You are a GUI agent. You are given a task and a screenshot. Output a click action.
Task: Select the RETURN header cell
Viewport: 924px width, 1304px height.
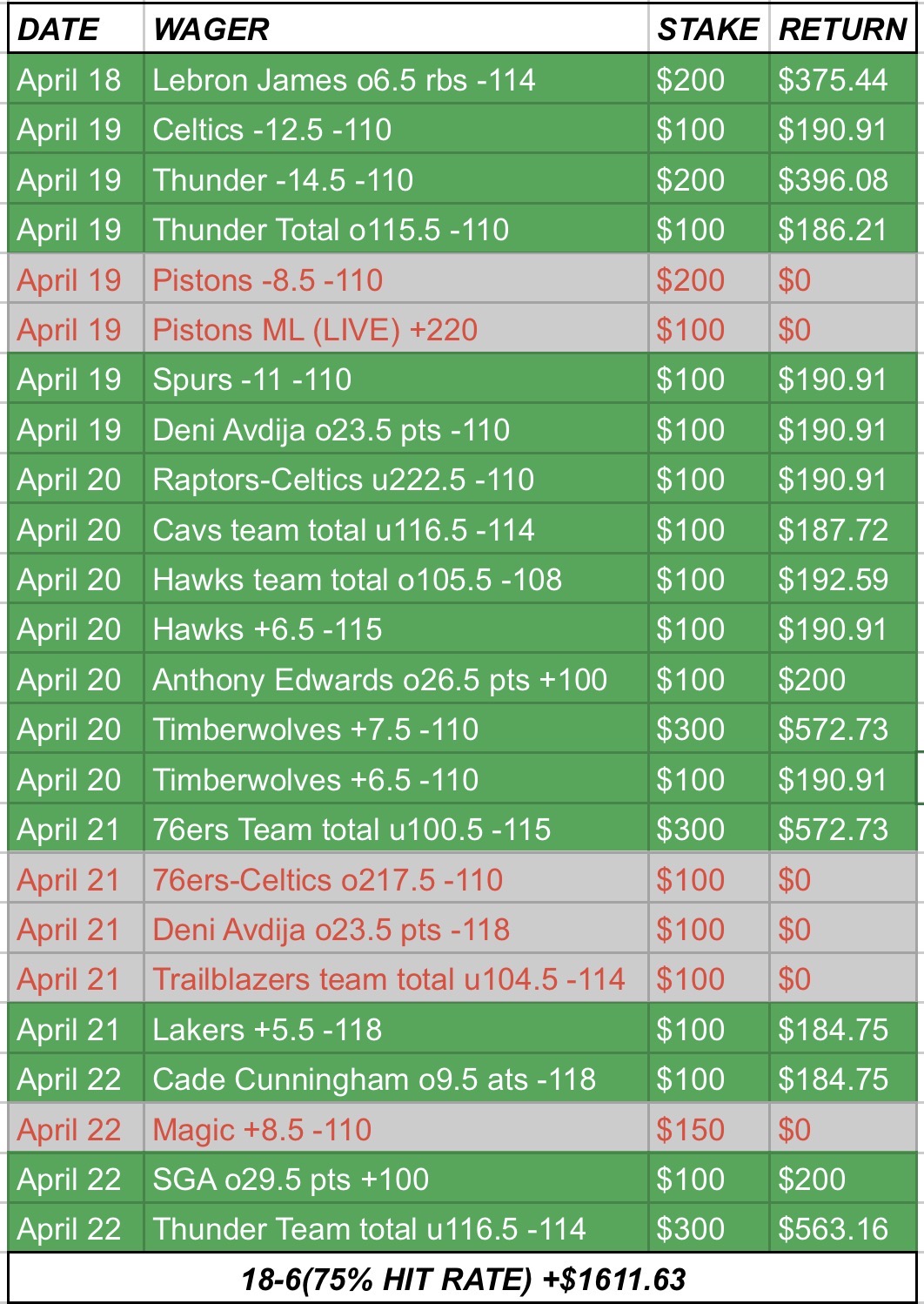[842, 30]
